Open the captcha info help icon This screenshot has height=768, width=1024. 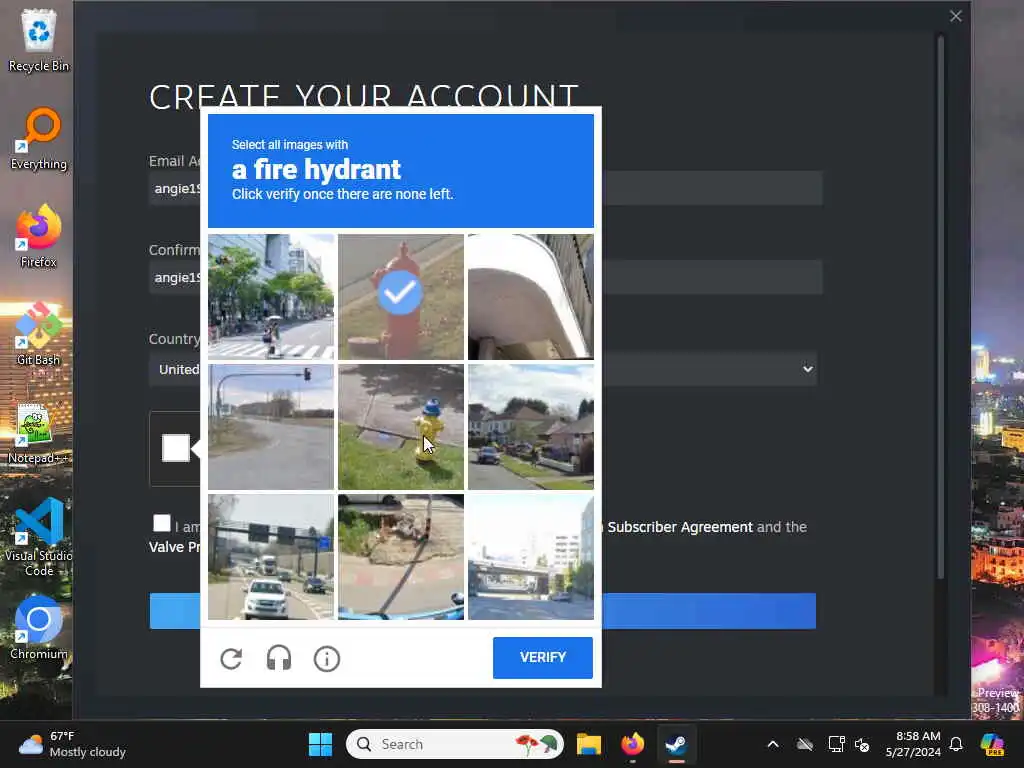tap(327, 658)
